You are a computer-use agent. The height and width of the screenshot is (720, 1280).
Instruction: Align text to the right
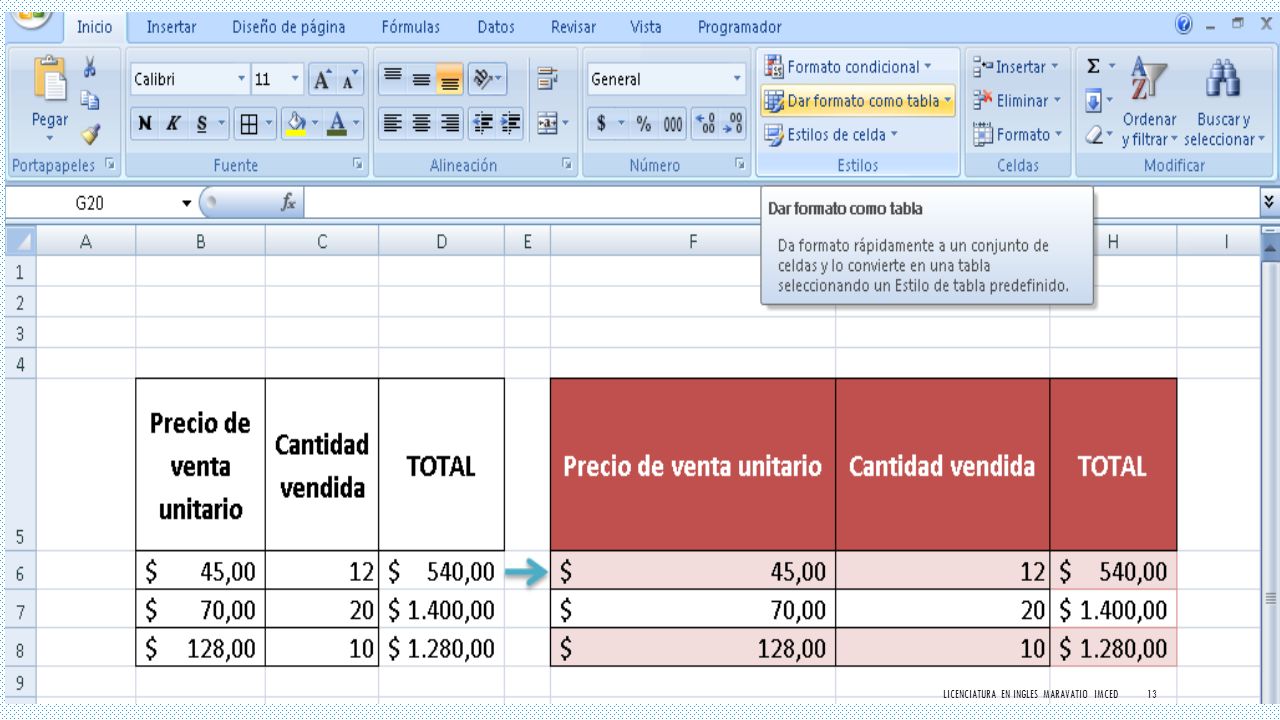pyautogui.click(x=450, y=124)
